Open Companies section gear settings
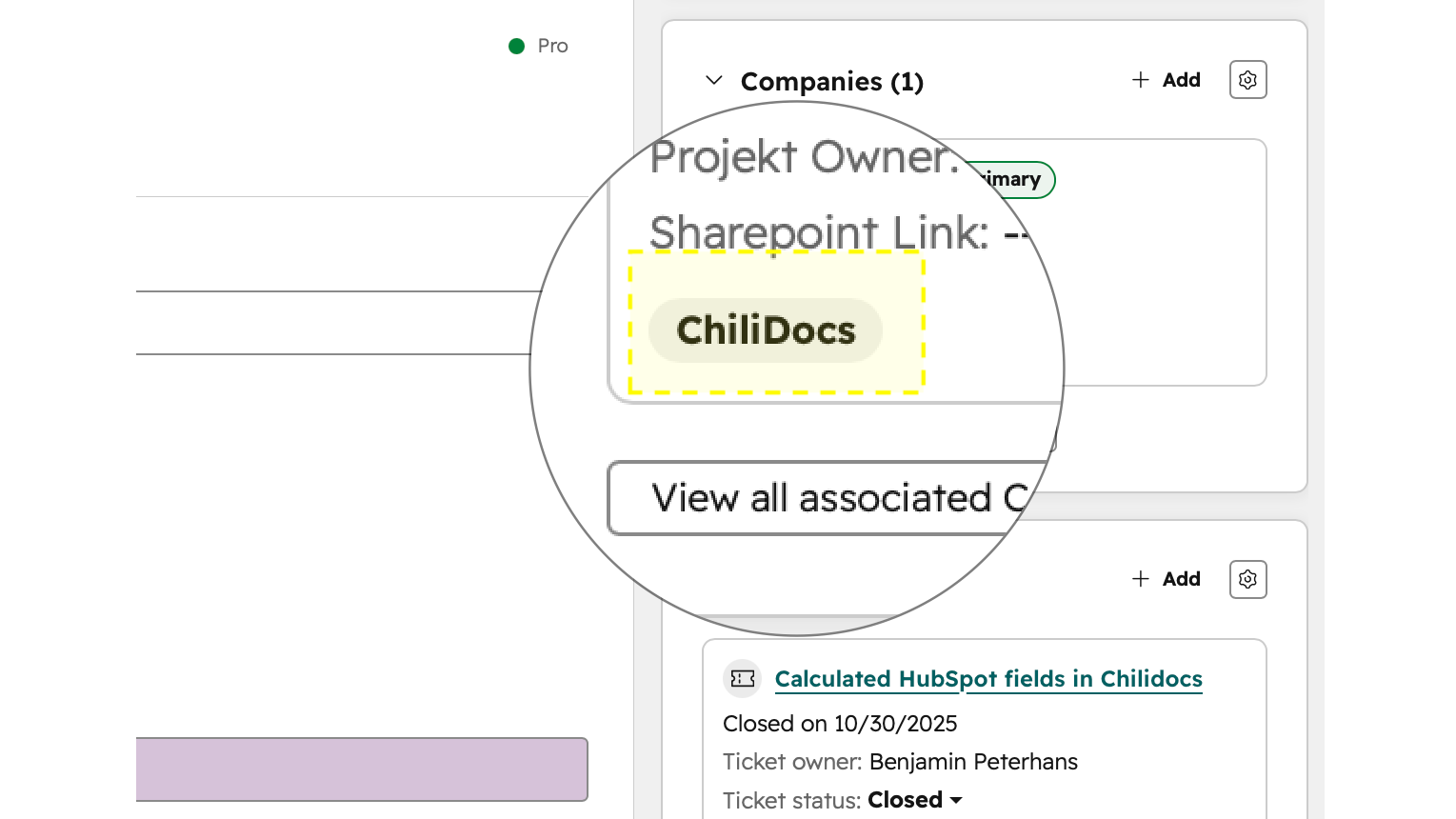This screenshot has width=1456, height=819. [x=1247, y=80]
